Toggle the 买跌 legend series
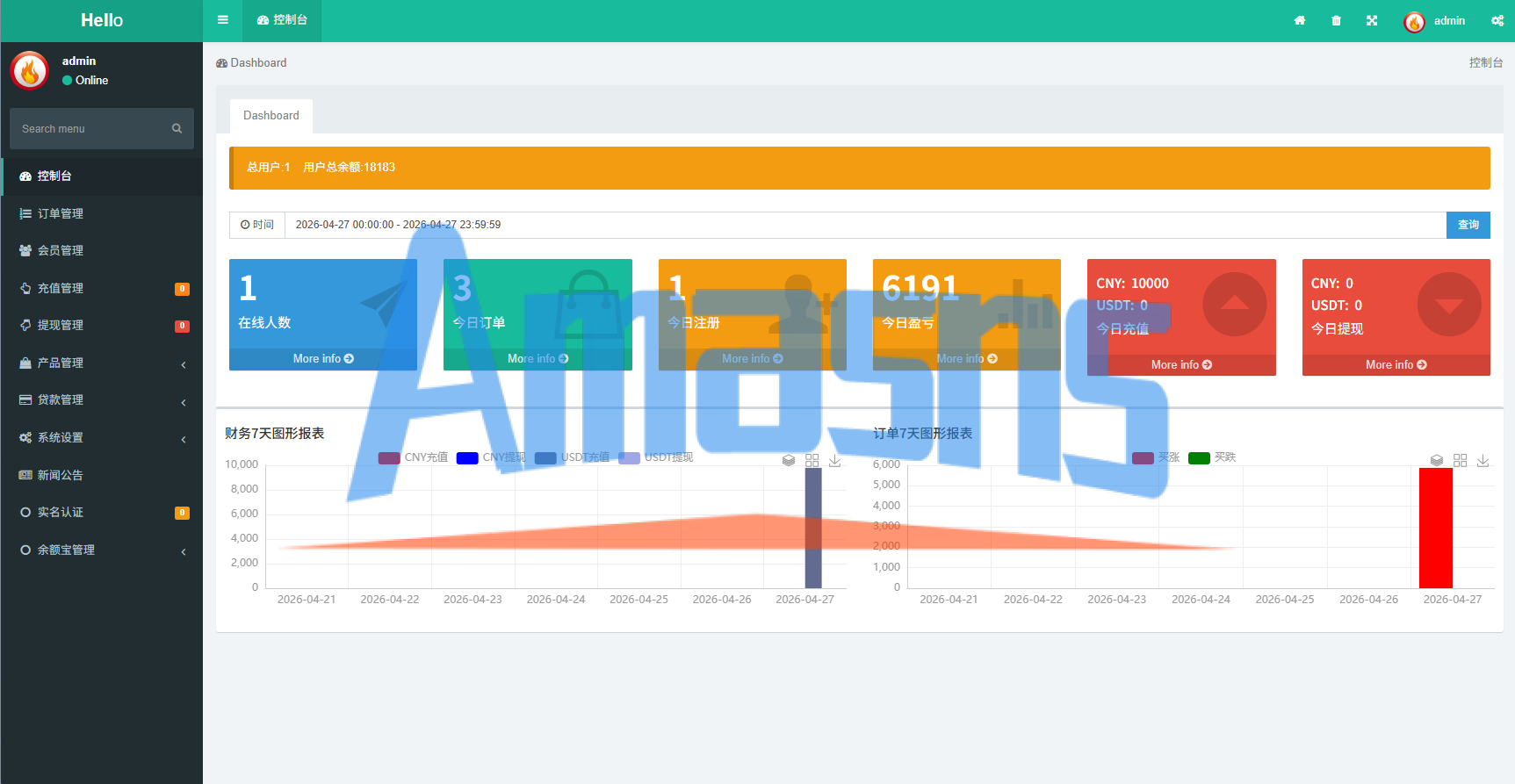This screenshot has width=1515, height=784. coord(1212,457)
